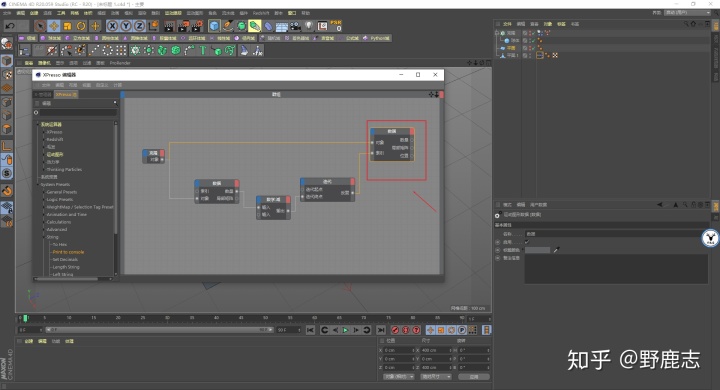Open the layout dropdown at top right

click(688, 13)
